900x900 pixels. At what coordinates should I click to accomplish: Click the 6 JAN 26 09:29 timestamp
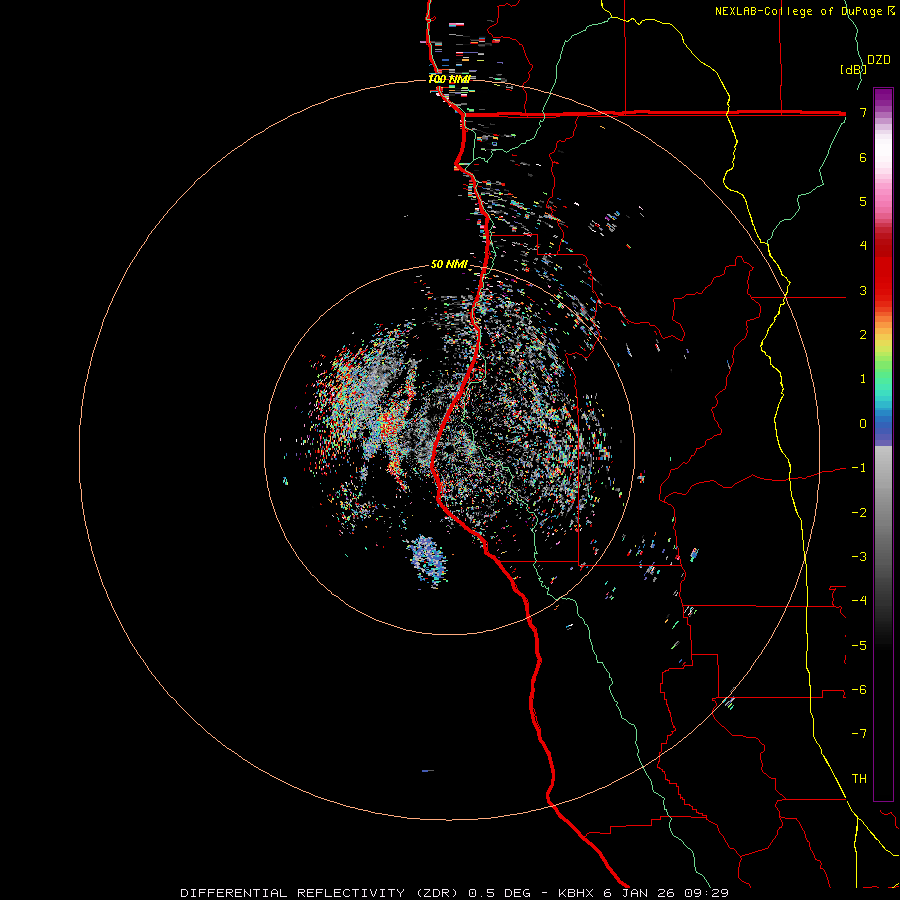tap(666, 893)
